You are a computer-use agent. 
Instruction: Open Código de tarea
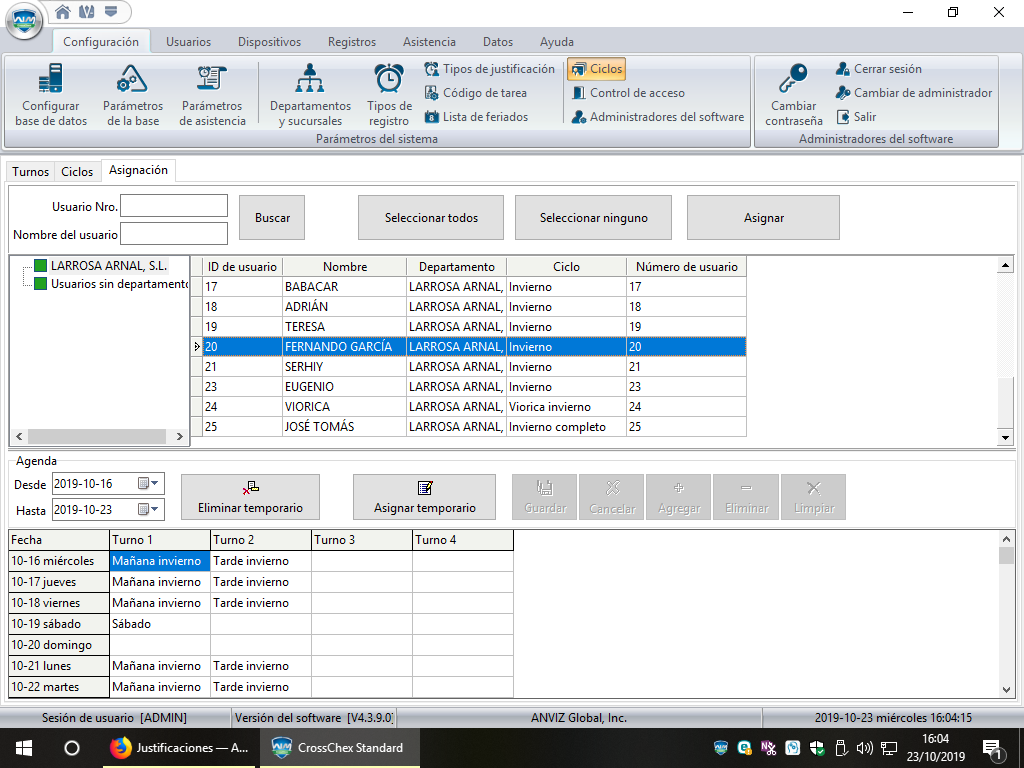pyautogui.click(x=475, y=93)
